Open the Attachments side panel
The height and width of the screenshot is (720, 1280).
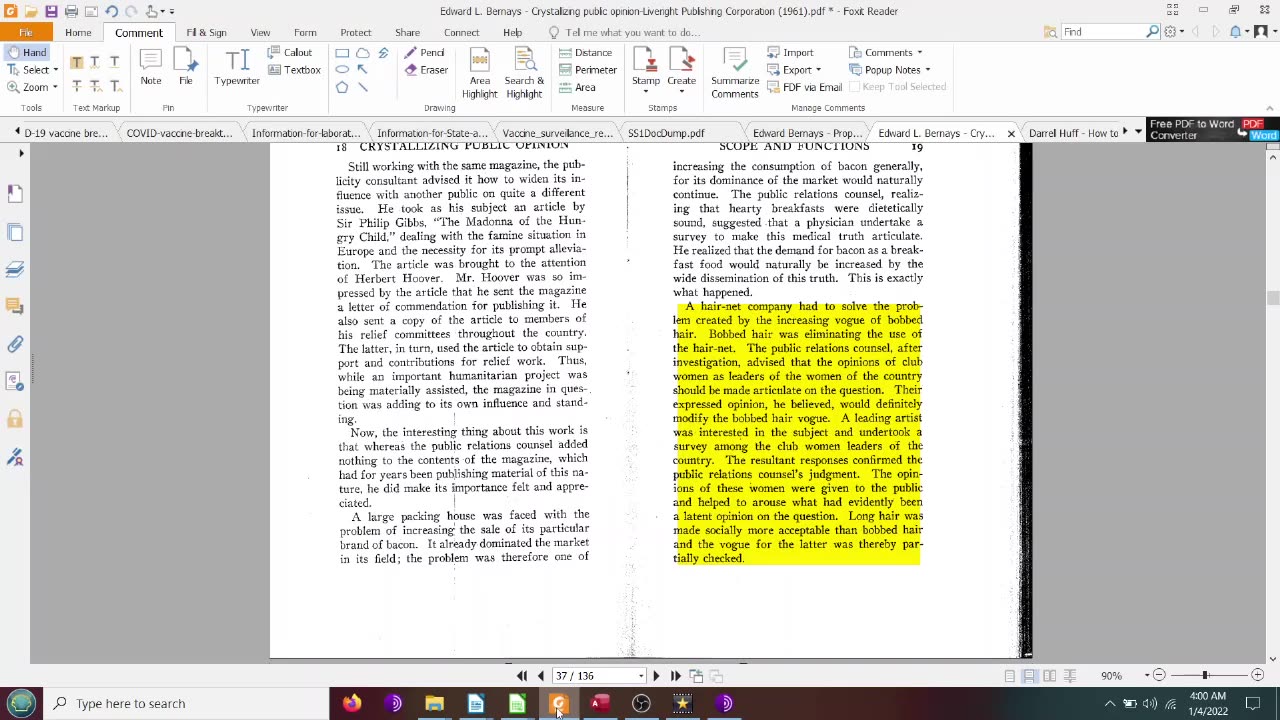click(15, 344)
